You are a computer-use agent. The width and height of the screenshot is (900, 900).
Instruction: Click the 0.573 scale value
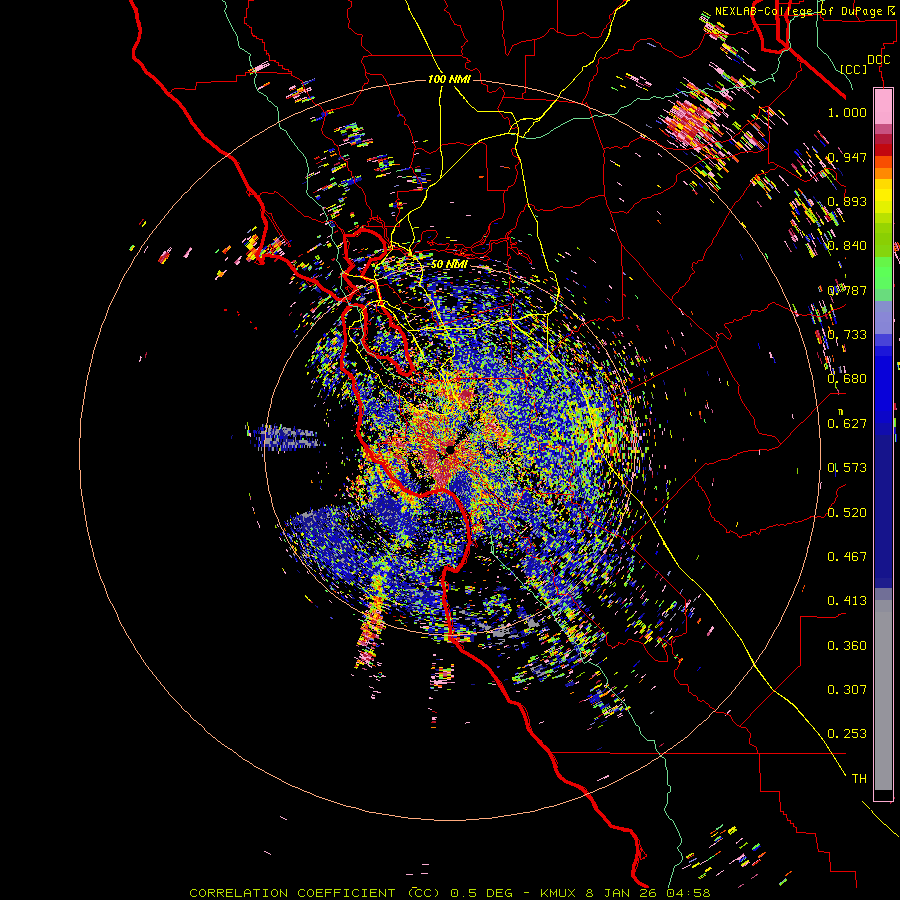(x=847, y=468)
